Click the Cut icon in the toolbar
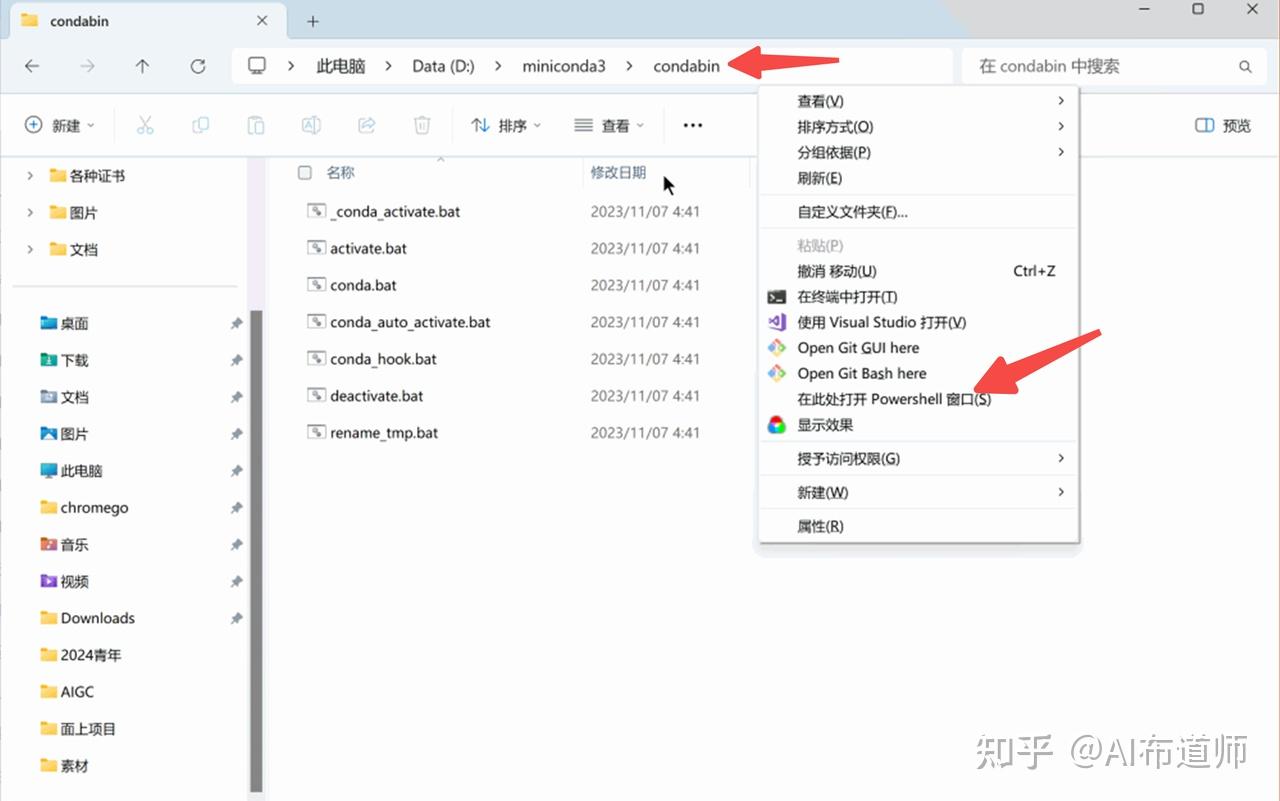1280x801 pixels. (x=145, y=125)
